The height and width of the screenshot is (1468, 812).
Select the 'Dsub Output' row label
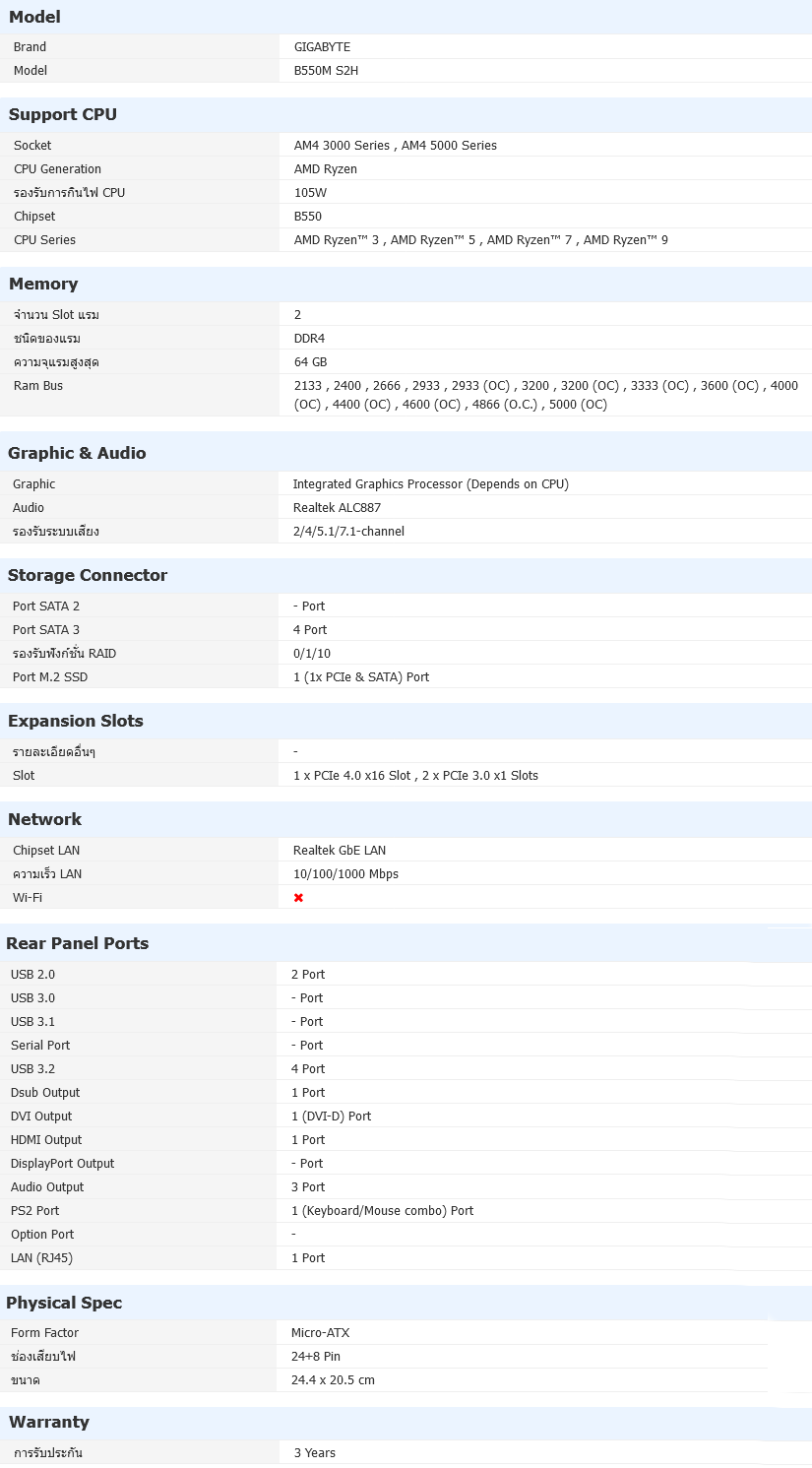[x=45, y=1093]
